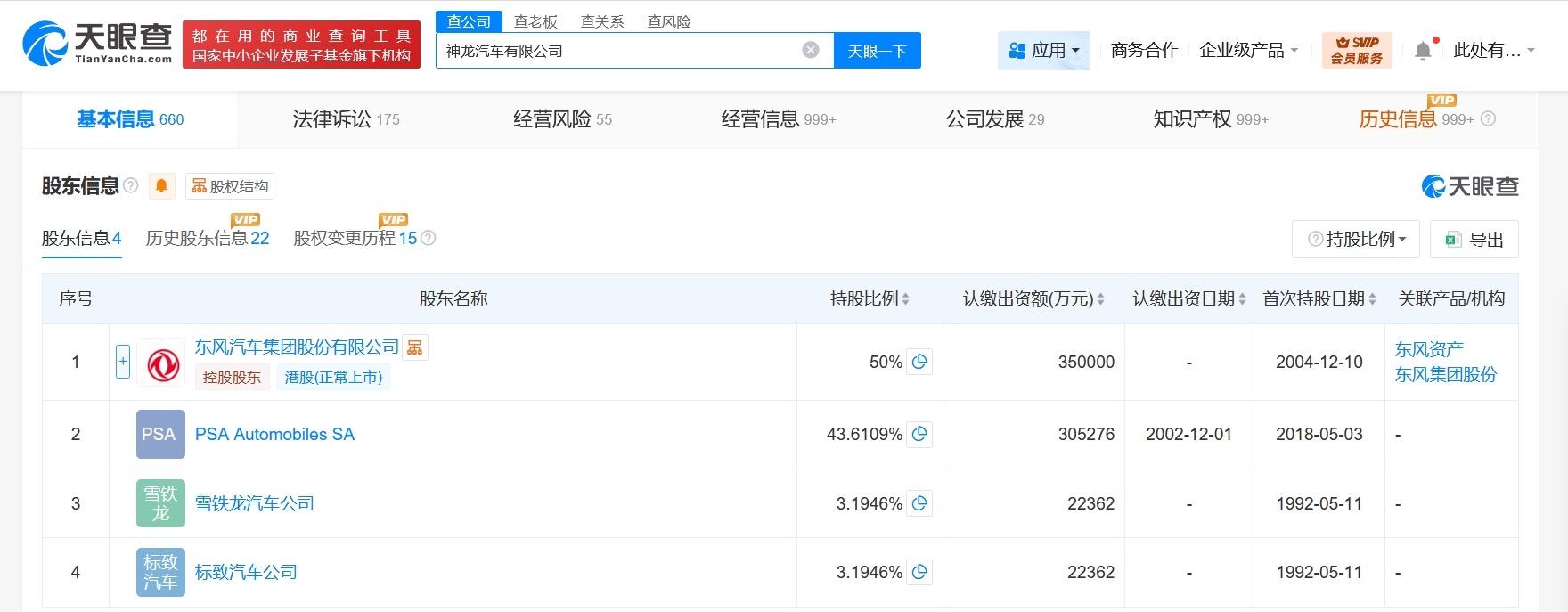The image size is (1568, 612).
Task: Click the notification bell in header
Action: point(1423,51)
